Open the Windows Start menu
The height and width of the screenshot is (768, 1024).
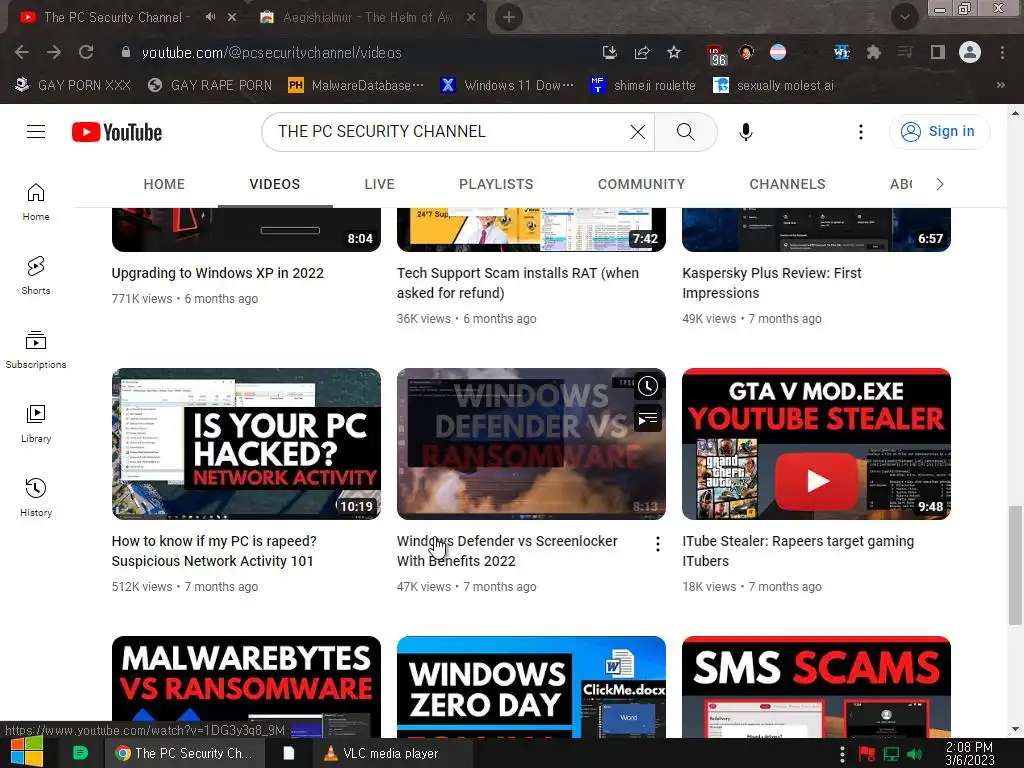[27, 753]
